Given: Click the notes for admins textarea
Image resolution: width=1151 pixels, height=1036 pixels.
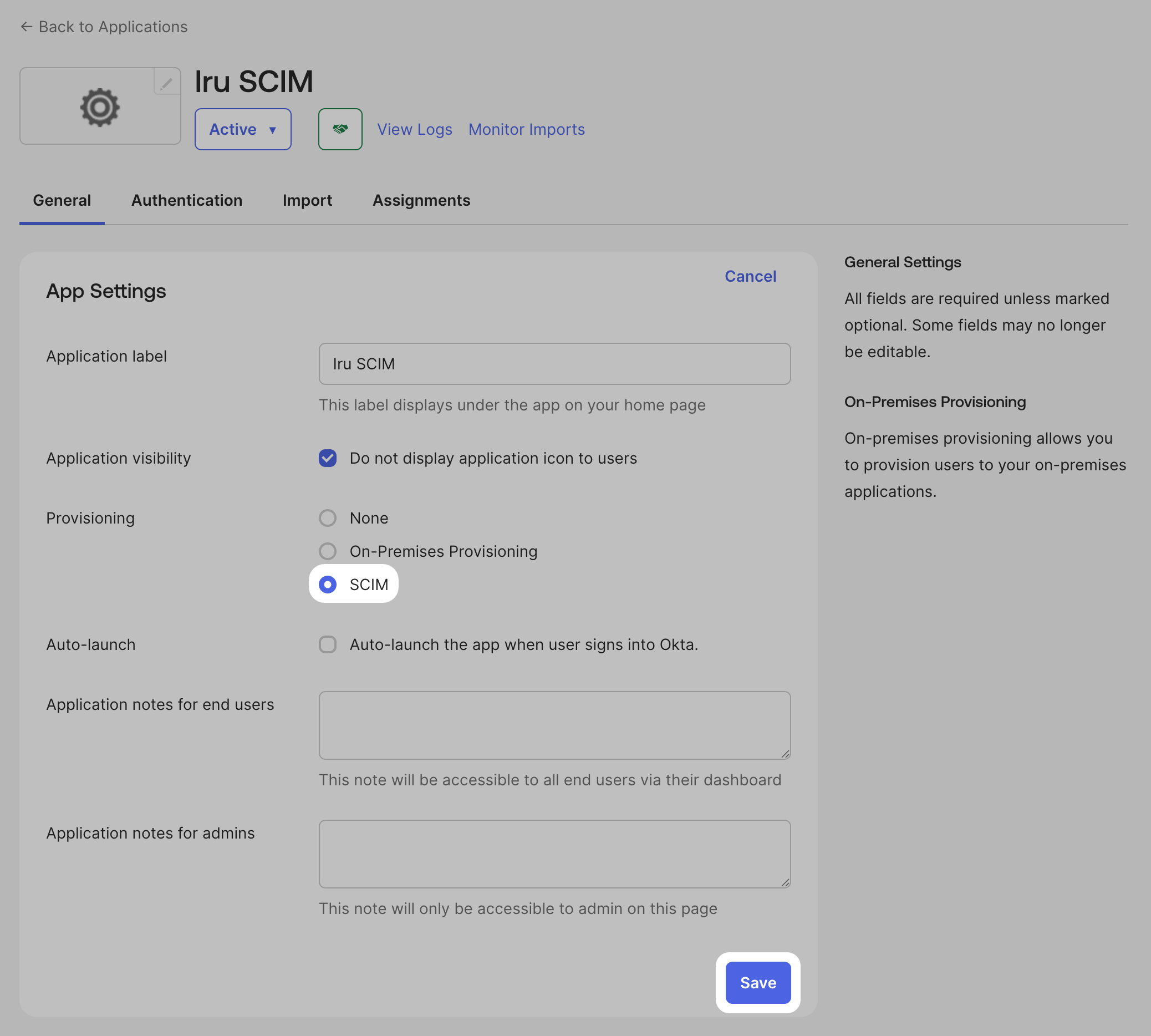Looking at the screenshot, I should 555,854.
